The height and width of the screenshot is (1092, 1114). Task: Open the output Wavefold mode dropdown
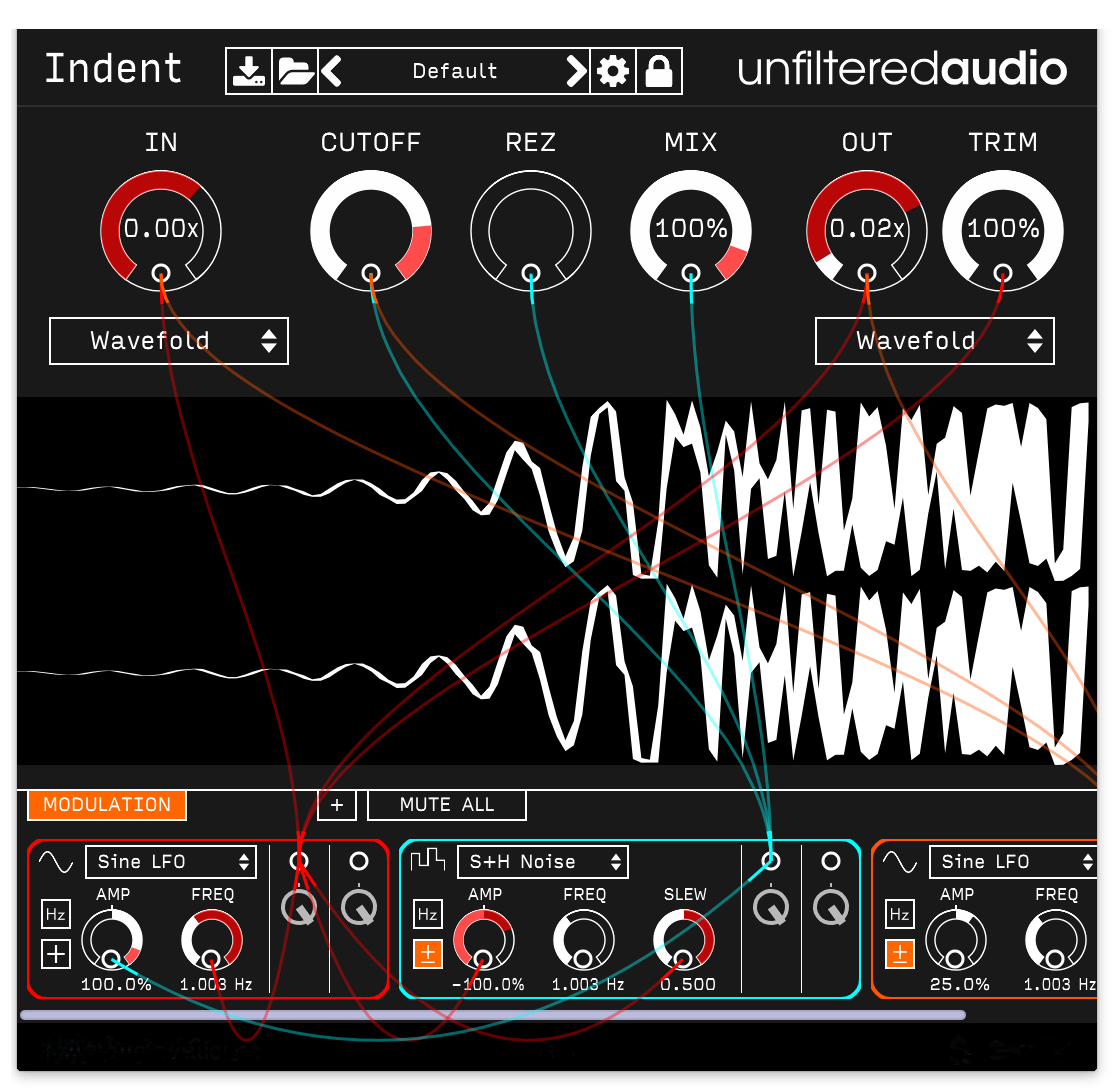coord(934,341)
